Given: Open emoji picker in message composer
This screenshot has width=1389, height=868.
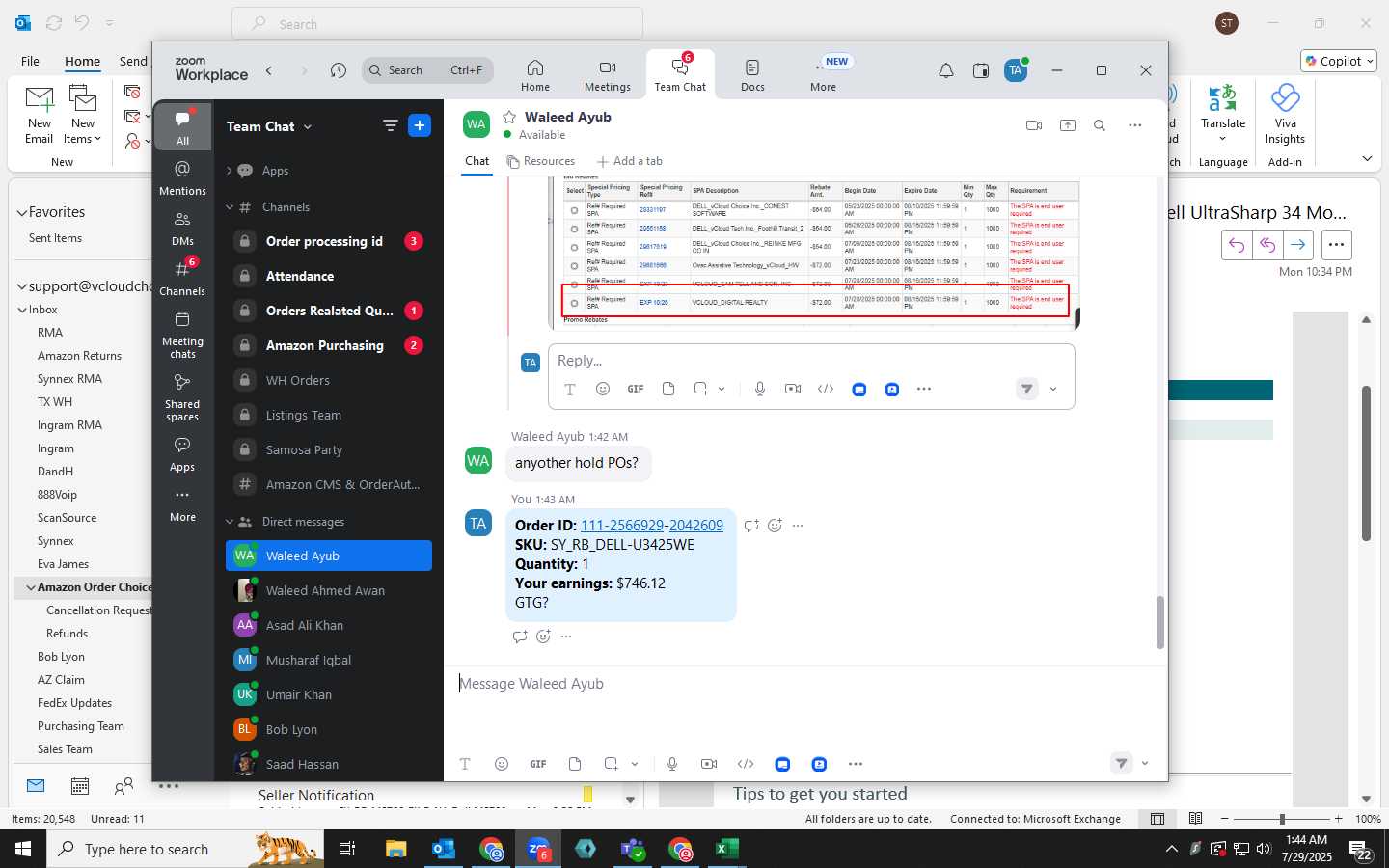Looking at the screenshot, I should 502,764.
